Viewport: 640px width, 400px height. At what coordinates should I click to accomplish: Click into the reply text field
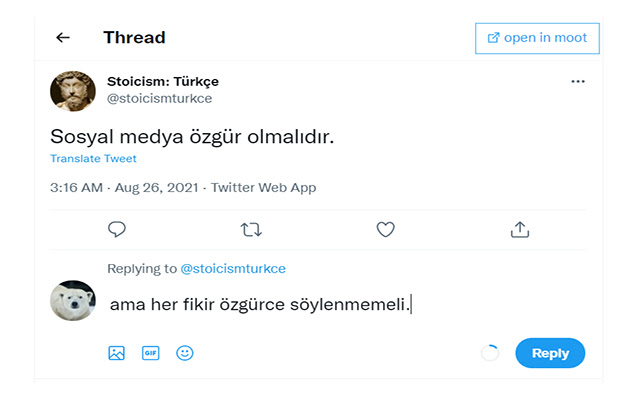tap(300, 304)
